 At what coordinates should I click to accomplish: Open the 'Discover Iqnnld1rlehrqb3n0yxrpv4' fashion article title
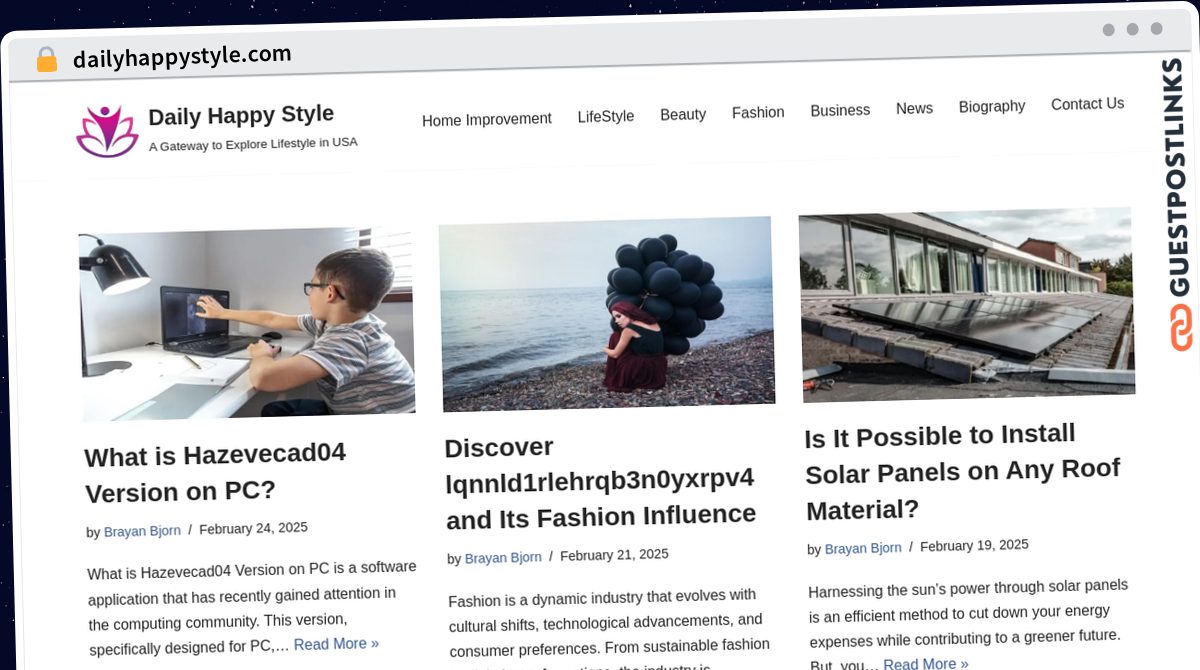coord(600,482)
